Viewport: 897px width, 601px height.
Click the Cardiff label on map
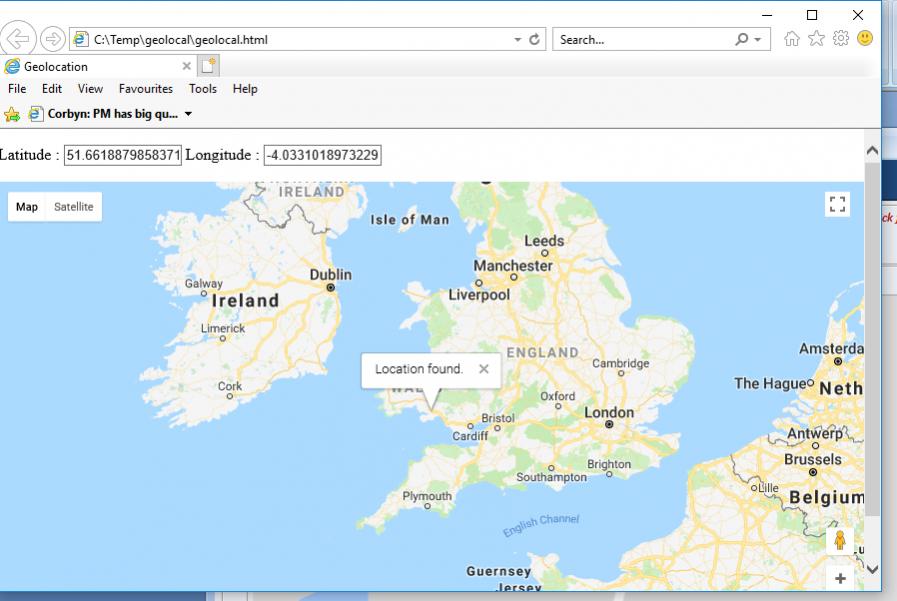pyautogui.click(x=470, y=436)
